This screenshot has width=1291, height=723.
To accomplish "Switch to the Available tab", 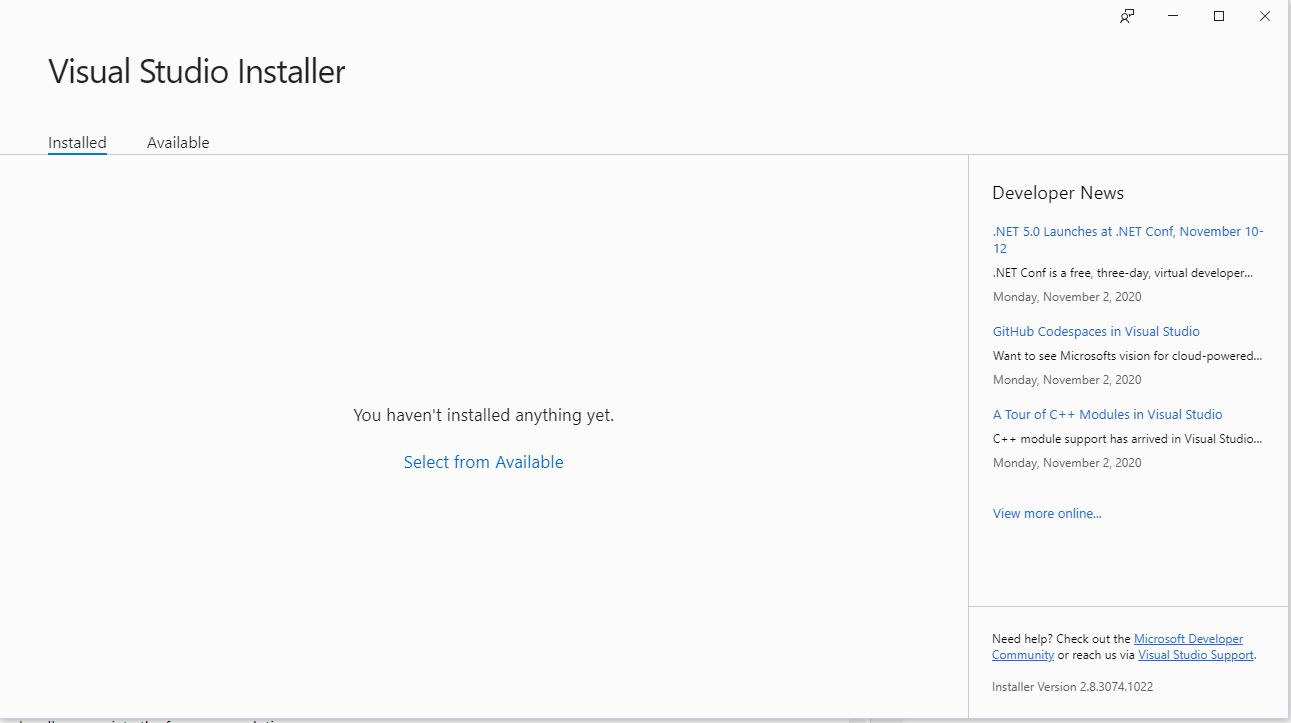I will point(178,143).
